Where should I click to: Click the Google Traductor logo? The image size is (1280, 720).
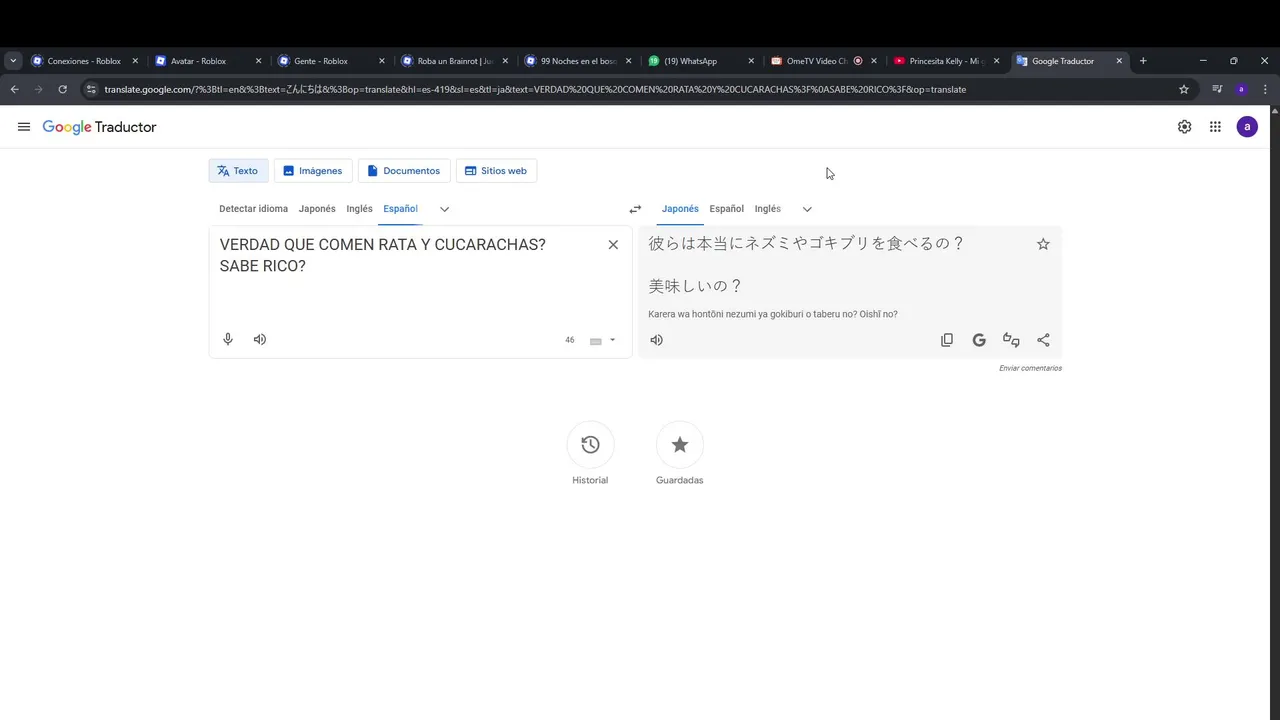click(x=99, y=127)
